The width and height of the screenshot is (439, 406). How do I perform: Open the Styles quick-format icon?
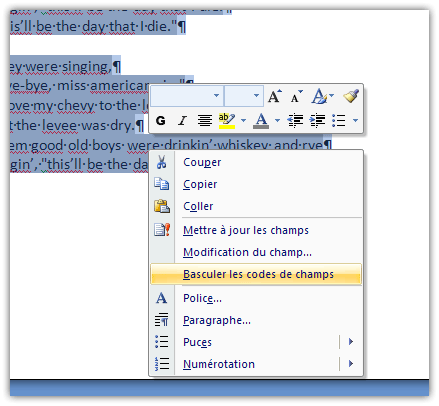point(322,96)
